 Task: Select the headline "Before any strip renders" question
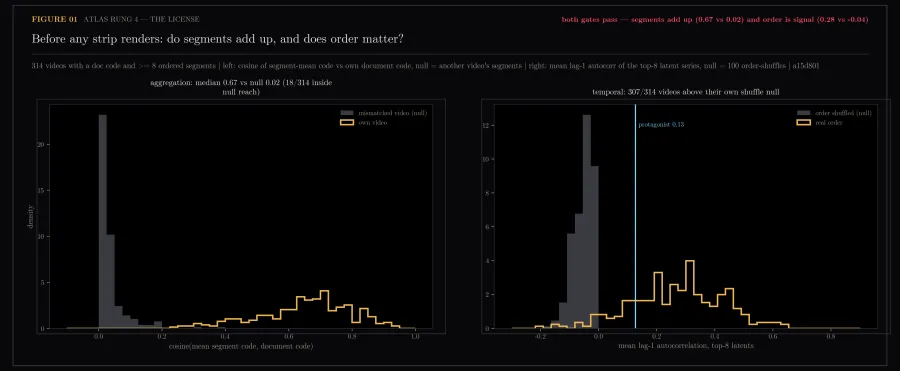point(218,40)
